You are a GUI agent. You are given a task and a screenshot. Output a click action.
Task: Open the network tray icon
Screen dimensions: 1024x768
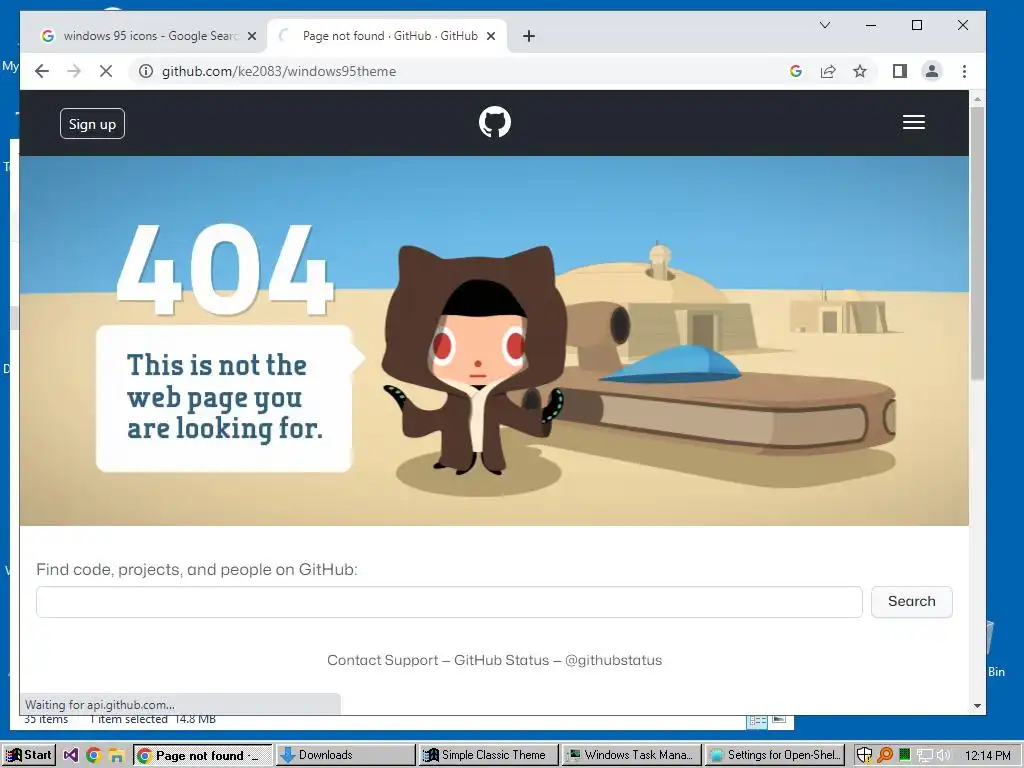(924, 756)
